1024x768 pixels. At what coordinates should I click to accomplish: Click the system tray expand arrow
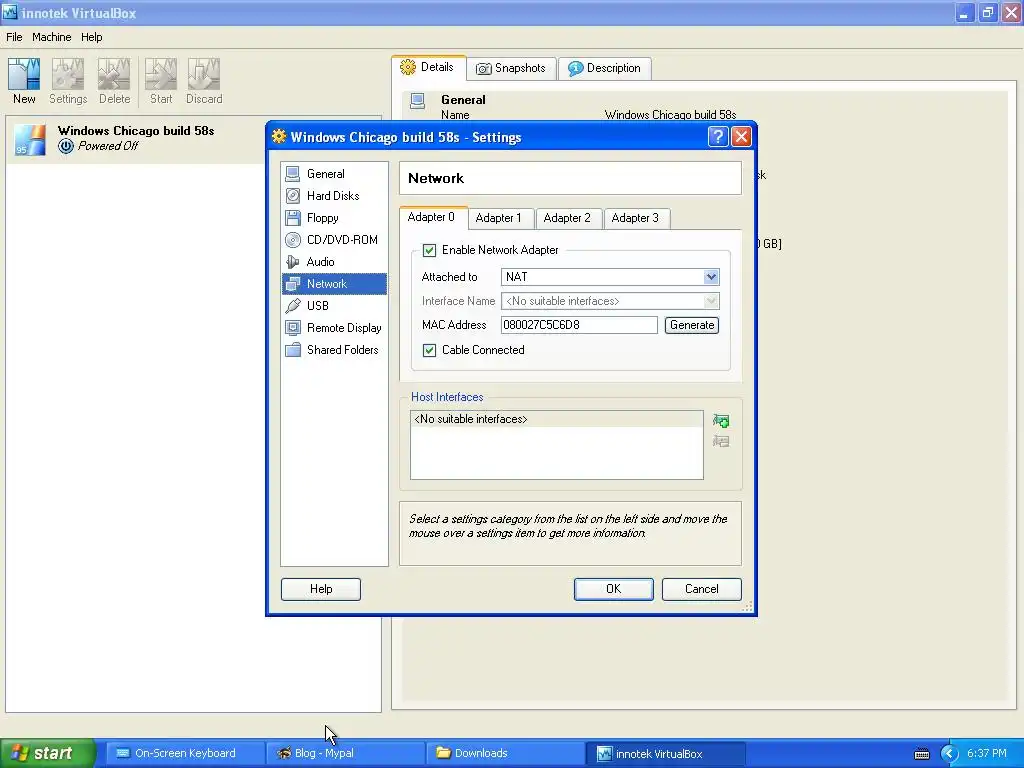949,754
